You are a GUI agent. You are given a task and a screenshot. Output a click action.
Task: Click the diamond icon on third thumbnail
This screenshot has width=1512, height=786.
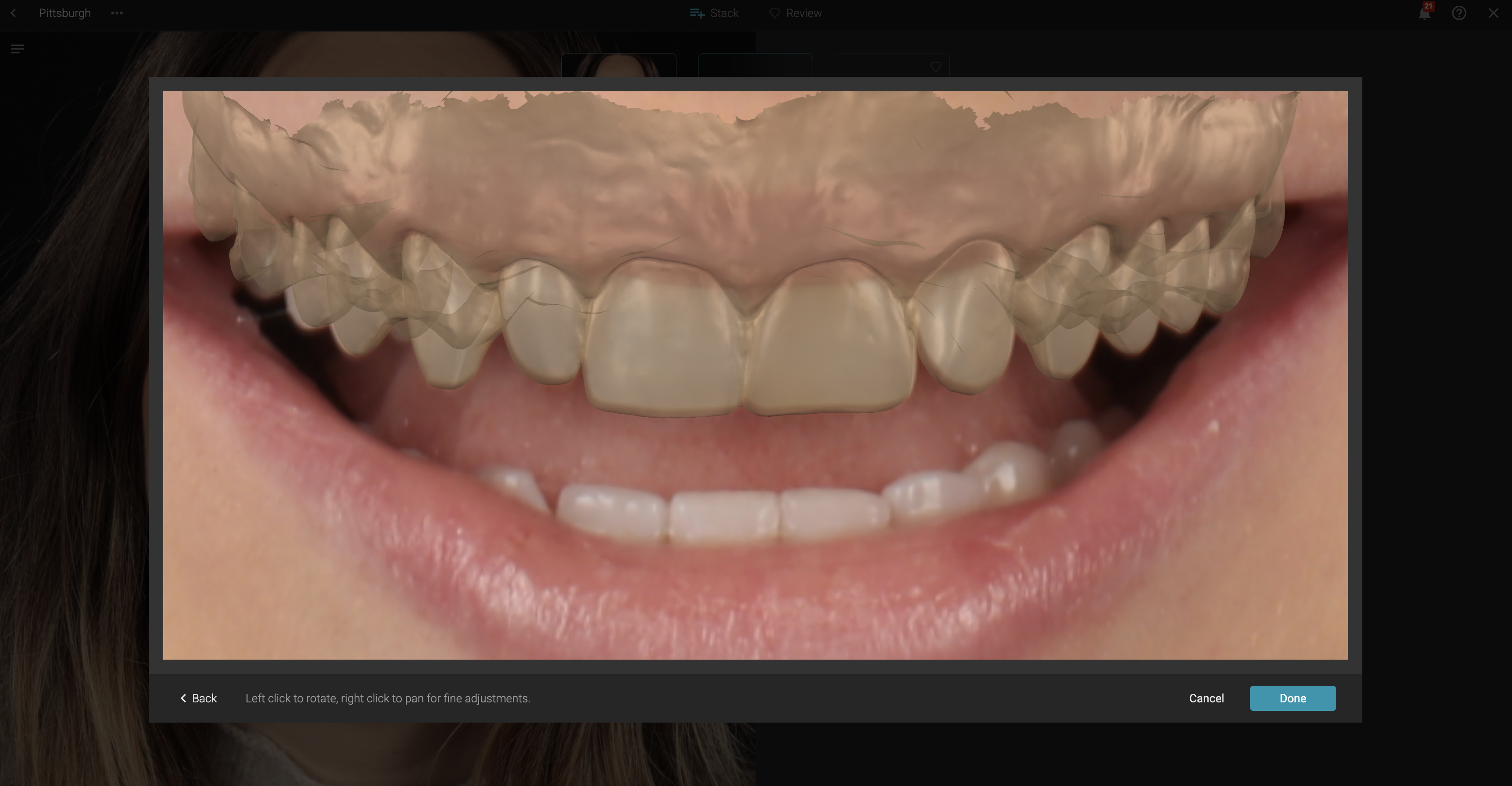936,67
